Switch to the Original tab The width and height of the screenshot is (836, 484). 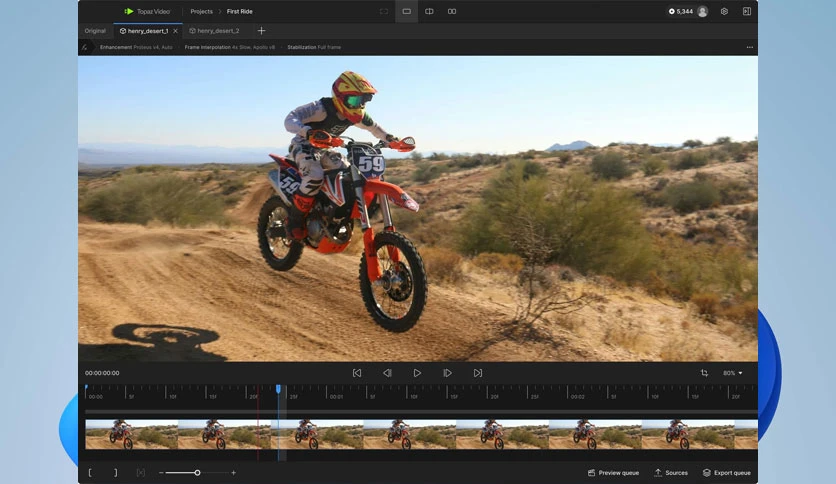(95, 31)
